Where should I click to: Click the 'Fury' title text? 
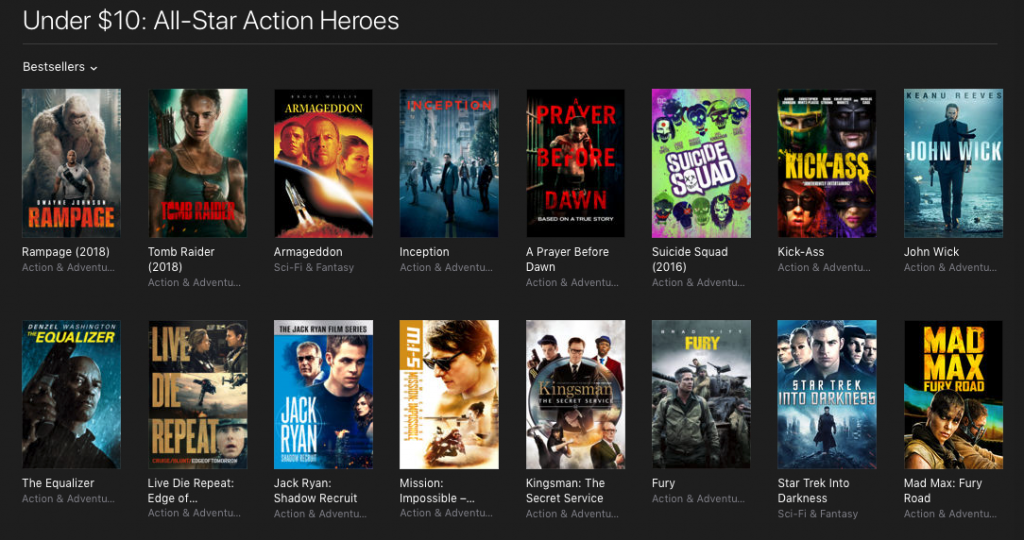coord(663,483)
